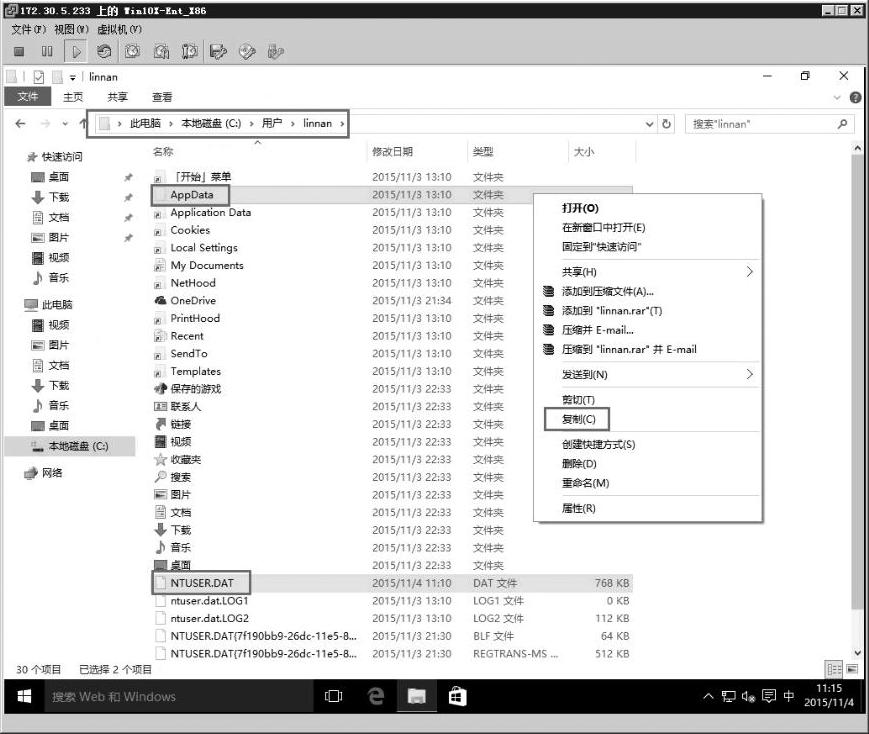Viewport: 869px width, 734px height.
Task: Open the 视图(W) menu
Action: tap(71, 29)
